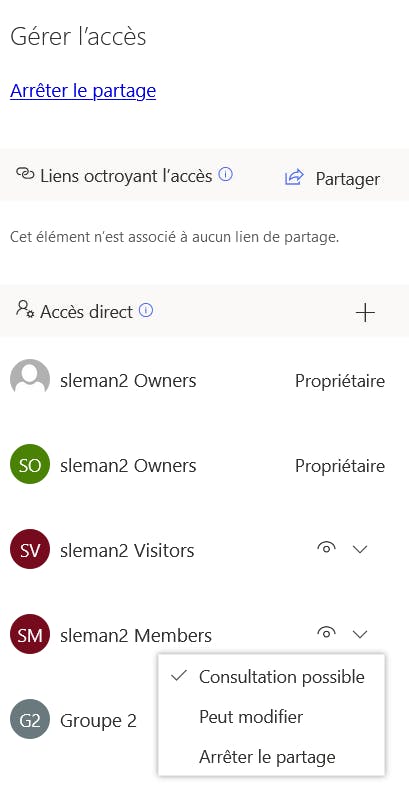Image resolution: width=409 pixels, height=796 pixels.
Task: Click the eye icon for sleman2 Visitors
Action: pos(326,547)
